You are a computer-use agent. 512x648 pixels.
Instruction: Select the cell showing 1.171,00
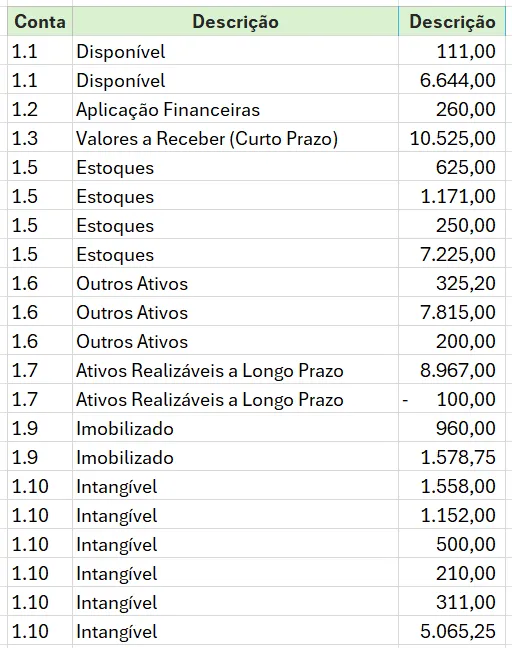452,195
